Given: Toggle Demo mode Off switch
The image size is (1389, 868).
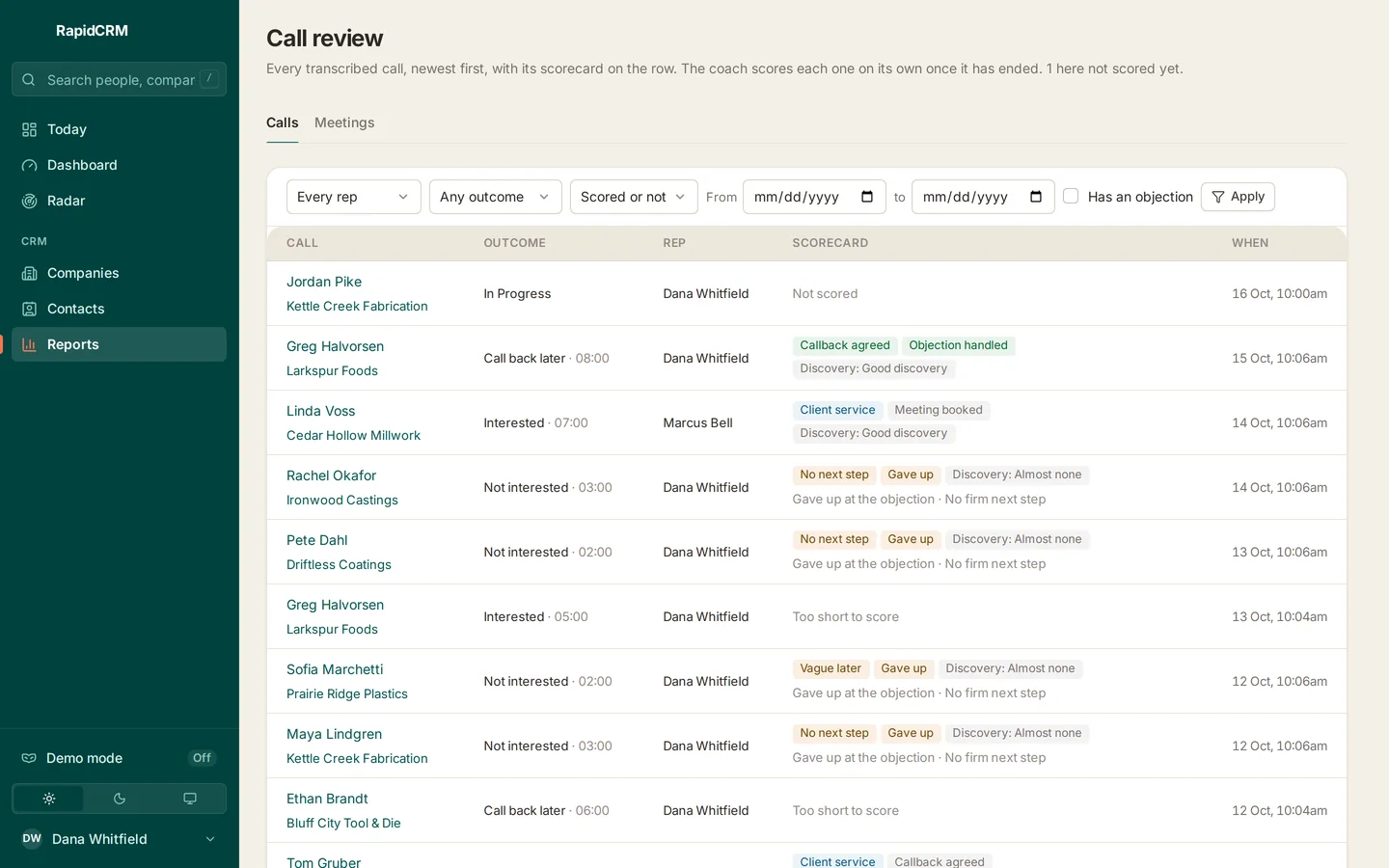Looking at the screenshot, I should pos(202,758).
